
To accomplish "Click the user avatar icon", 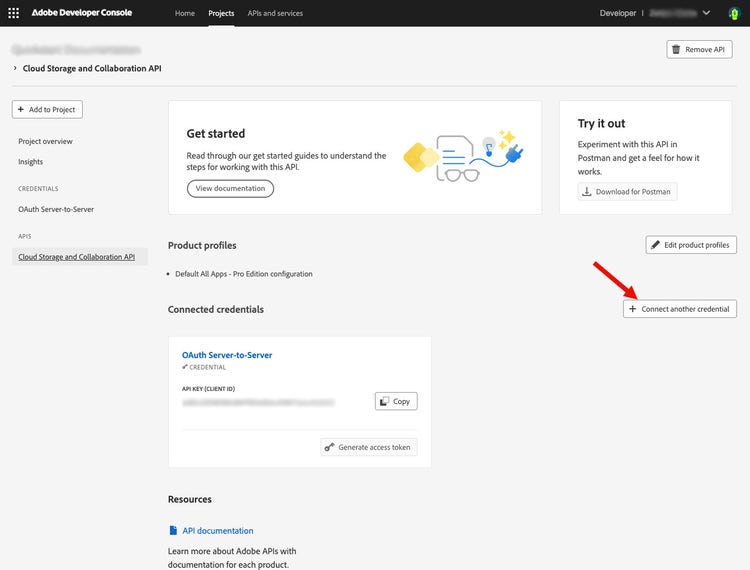I will [x=732, y=13].
